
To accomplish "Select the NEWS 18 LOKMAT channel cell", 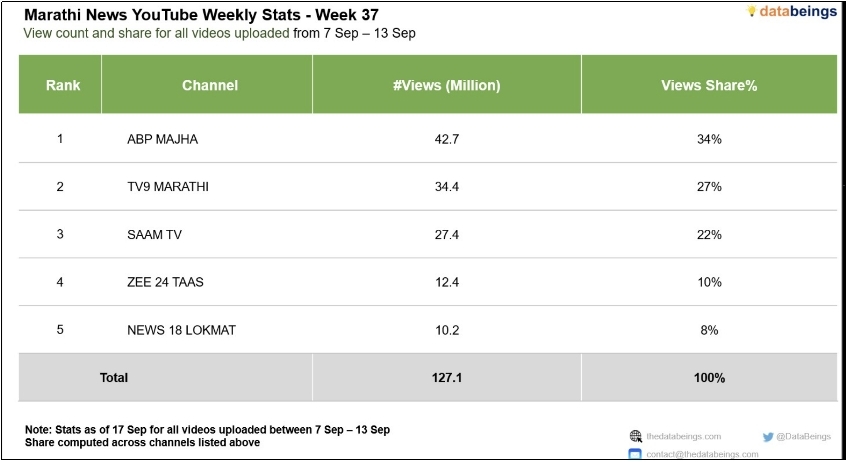I will point(181,329).
